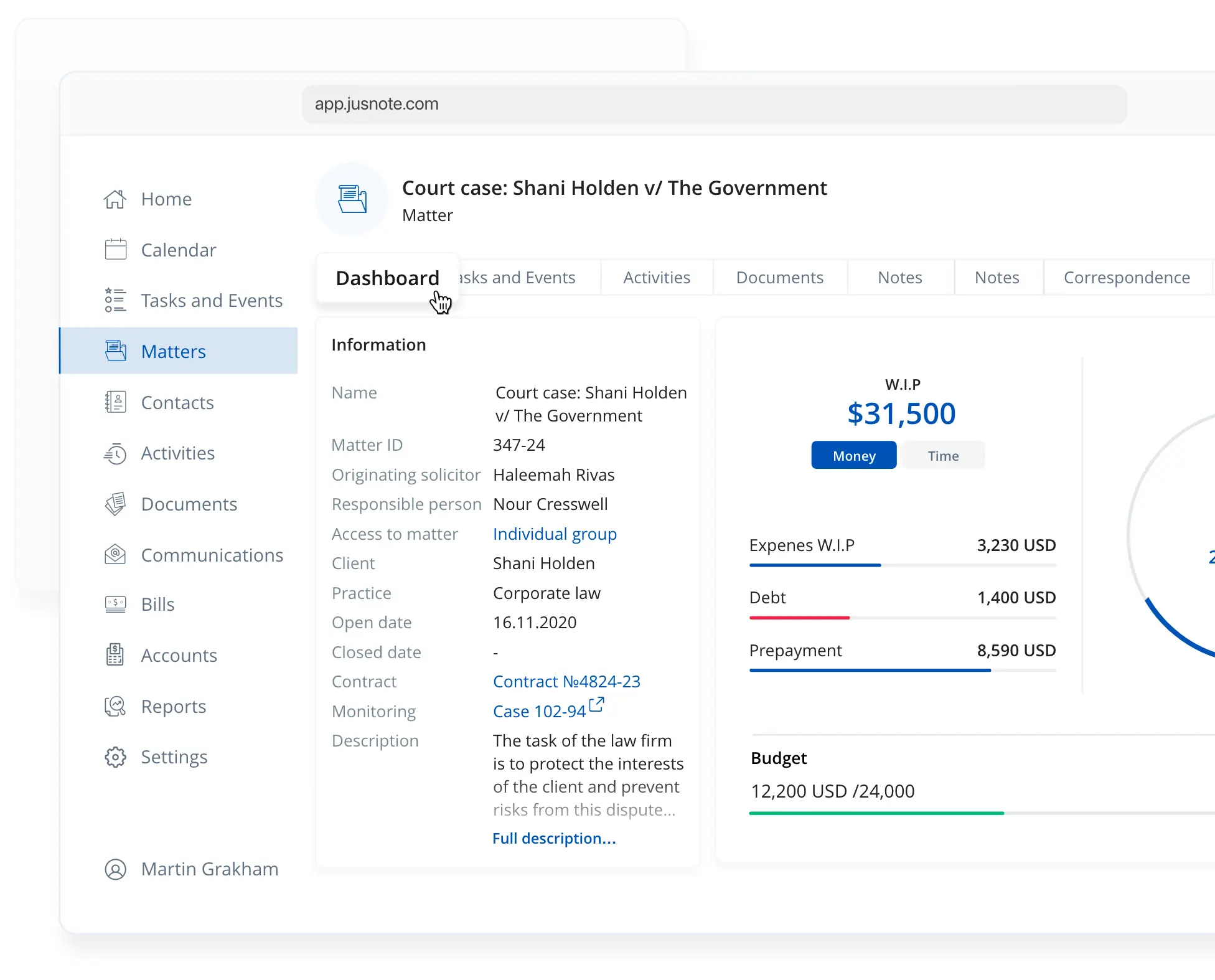
Task: Open Calendar via its sidebar icon
Action: (x=115, y=250)
